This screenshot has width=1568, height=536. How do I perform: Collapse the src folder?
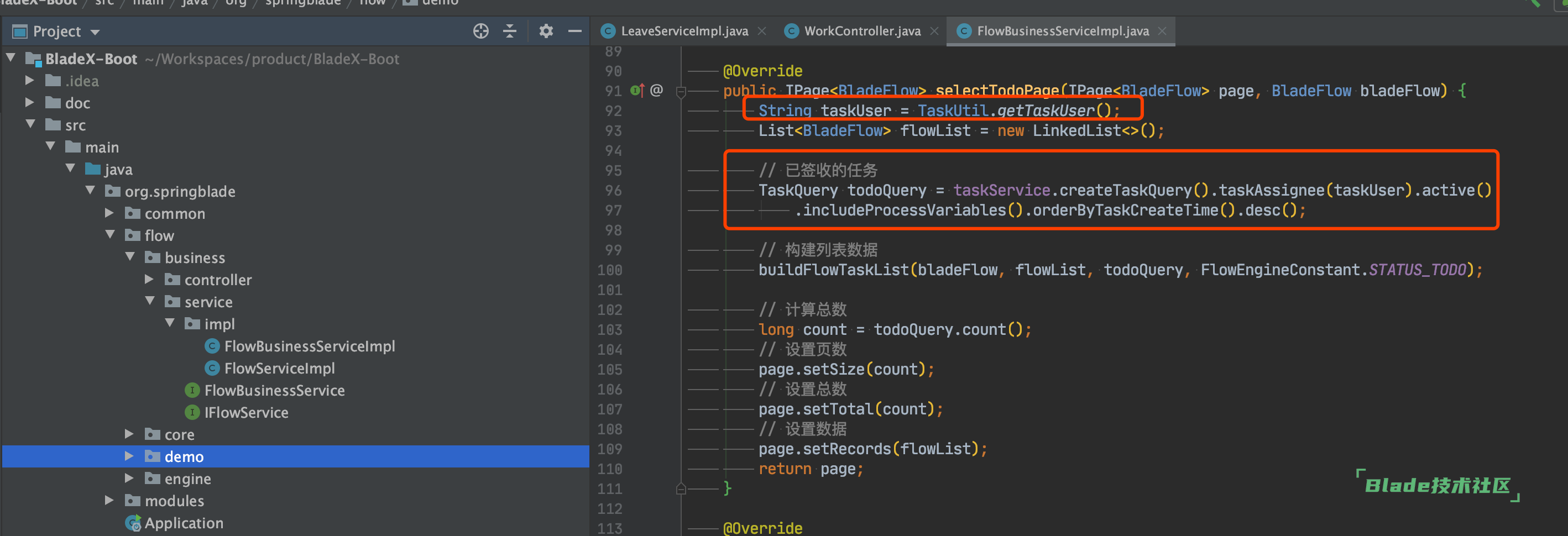click(x=30, y=124)
